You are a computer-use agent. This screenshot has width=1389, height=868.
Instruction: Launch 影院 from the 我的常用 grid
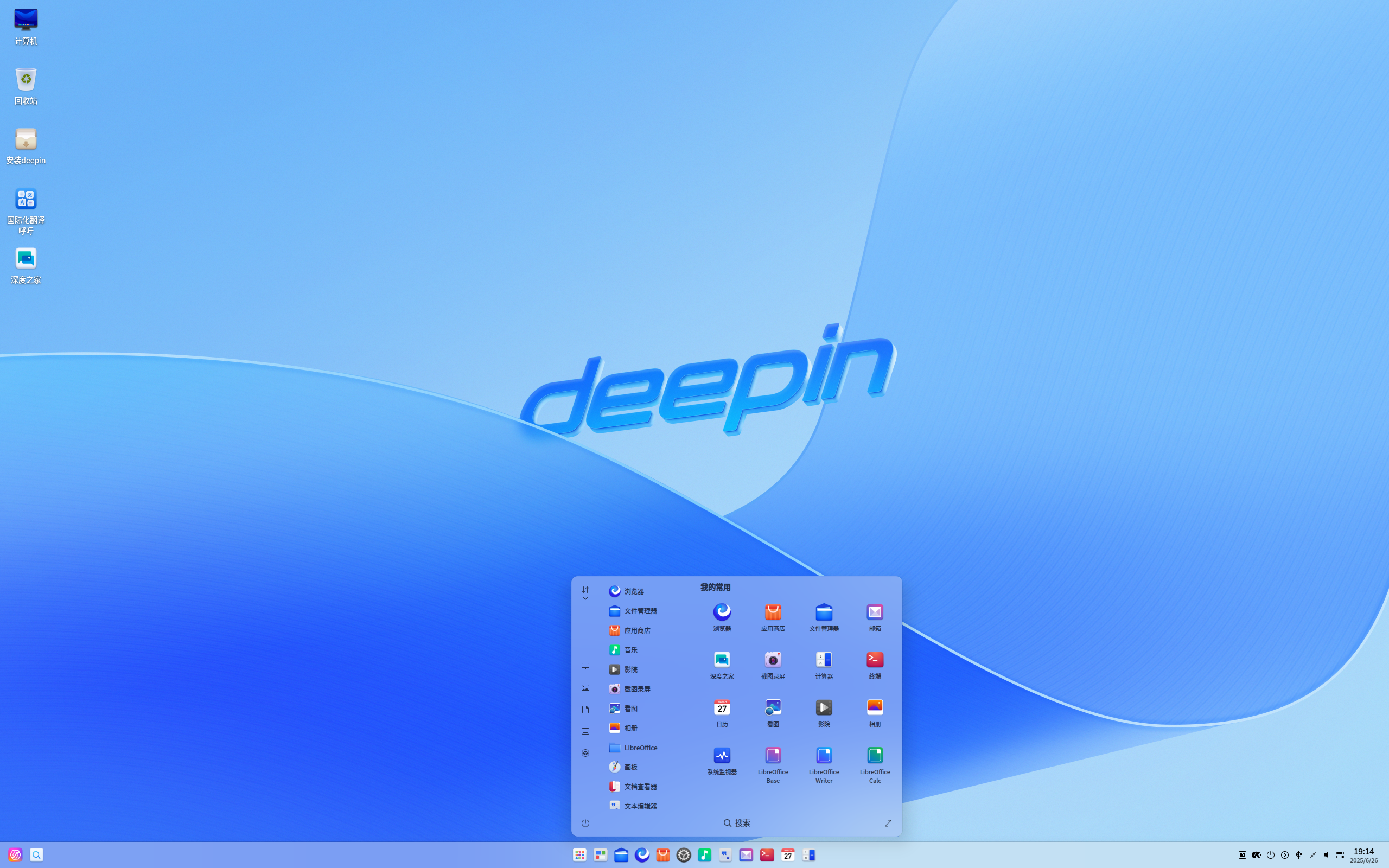pos(824,712)
